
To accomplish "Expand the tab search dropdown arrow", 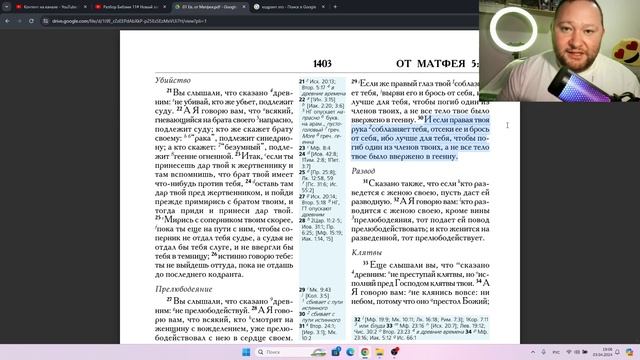I will pyautogui.click(x=7, y=7).
